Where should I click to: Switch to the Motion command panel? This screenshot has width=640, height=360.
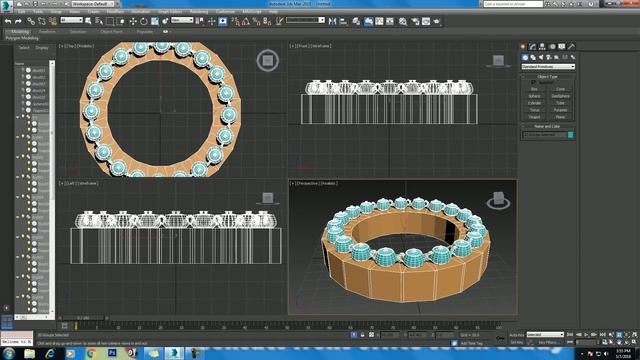pos(552,47)
